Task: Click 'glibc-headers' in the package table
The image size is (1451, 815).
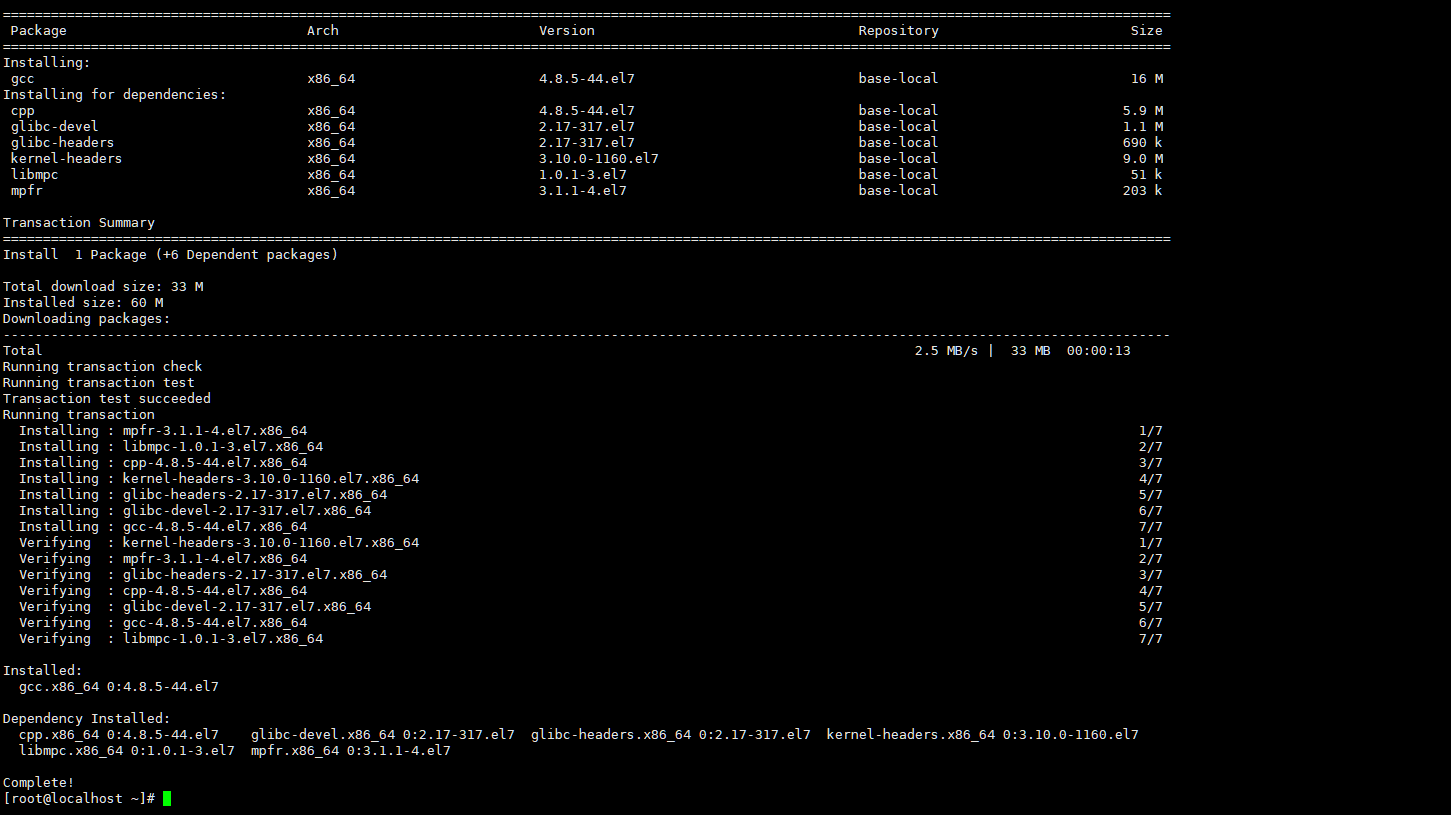Action: [x=63, y=142]
